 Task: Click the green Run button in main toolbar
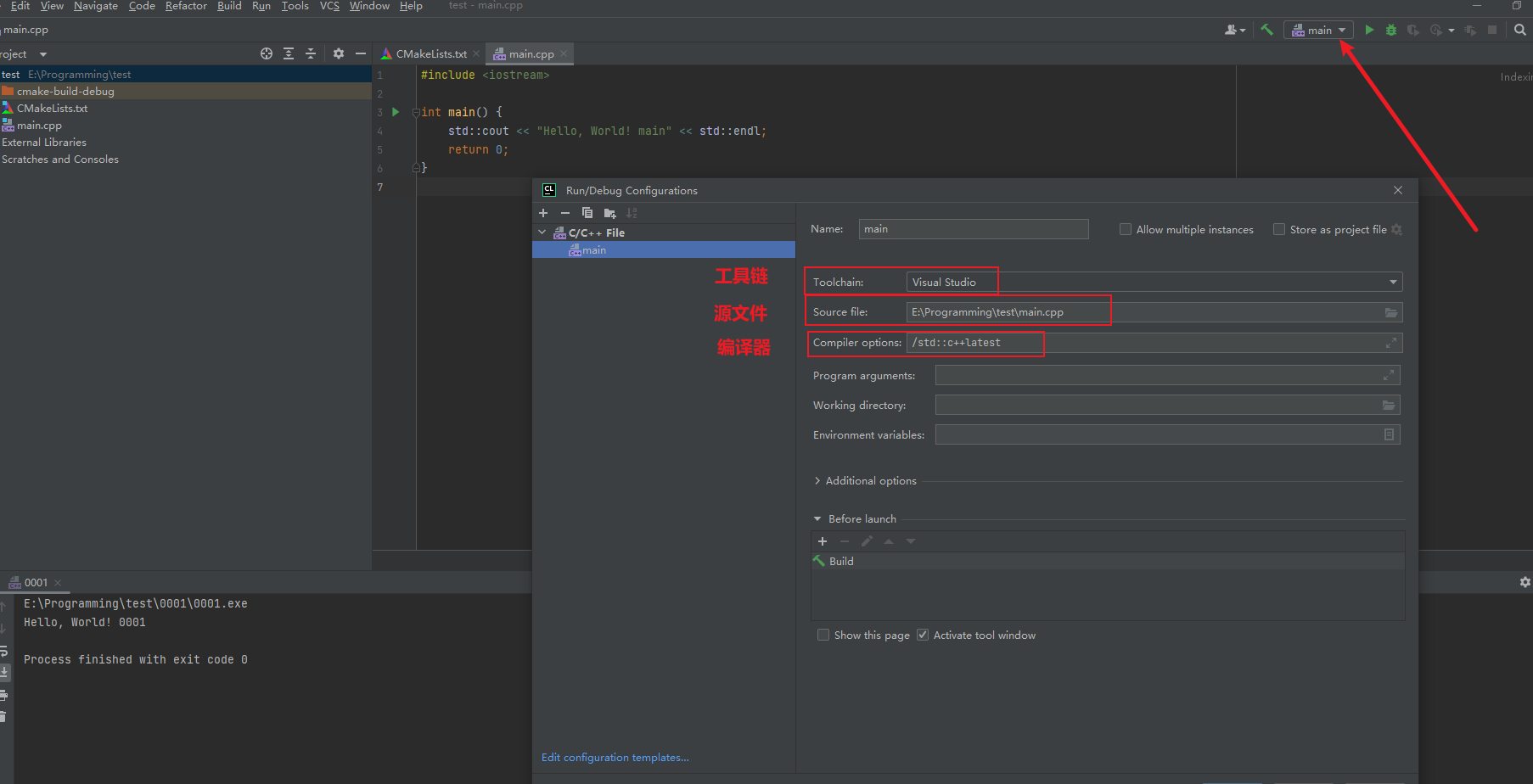tap(1369, 30)
